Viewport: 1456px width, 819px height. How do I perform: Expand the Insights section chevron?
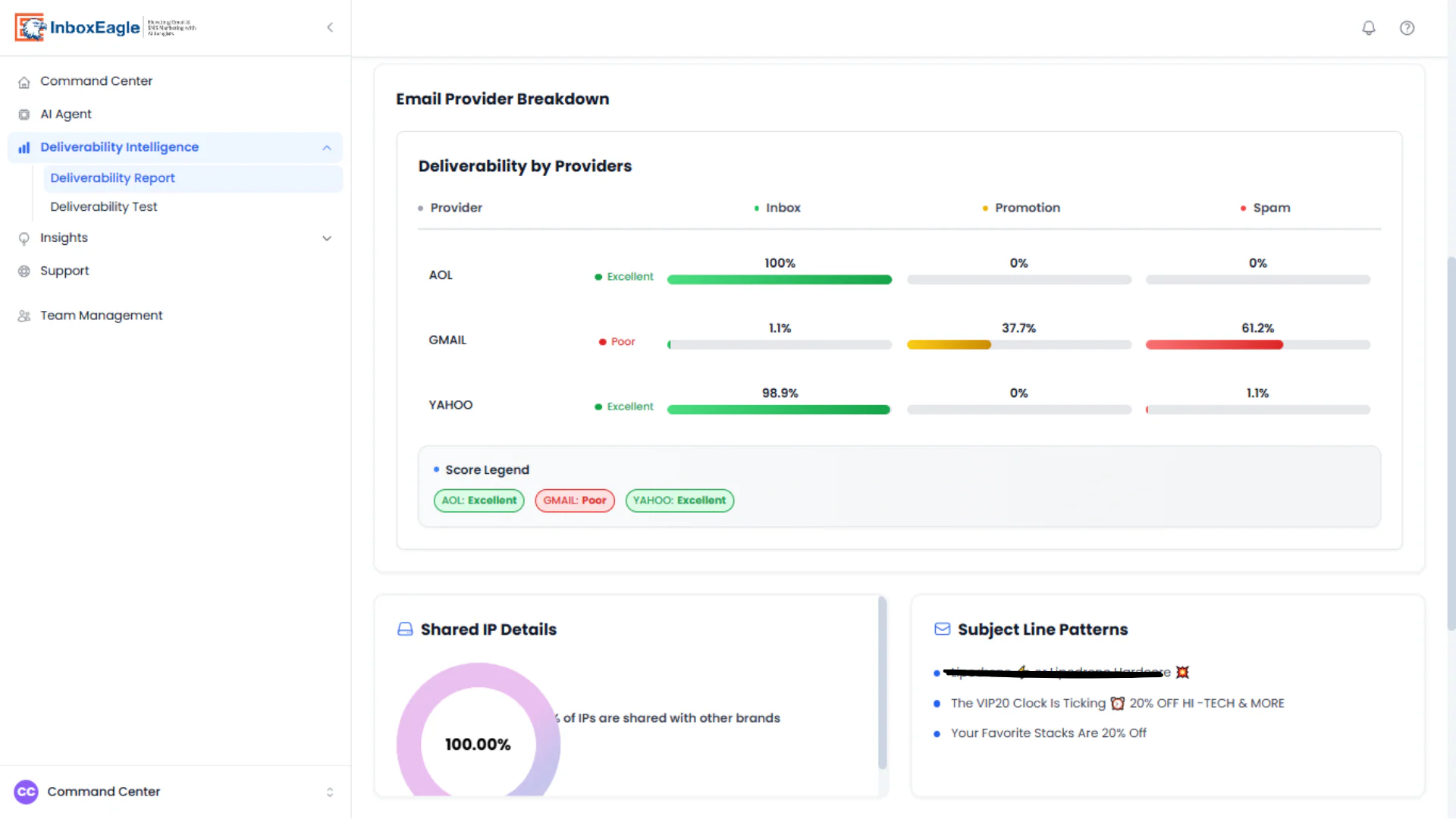[327, 239]
